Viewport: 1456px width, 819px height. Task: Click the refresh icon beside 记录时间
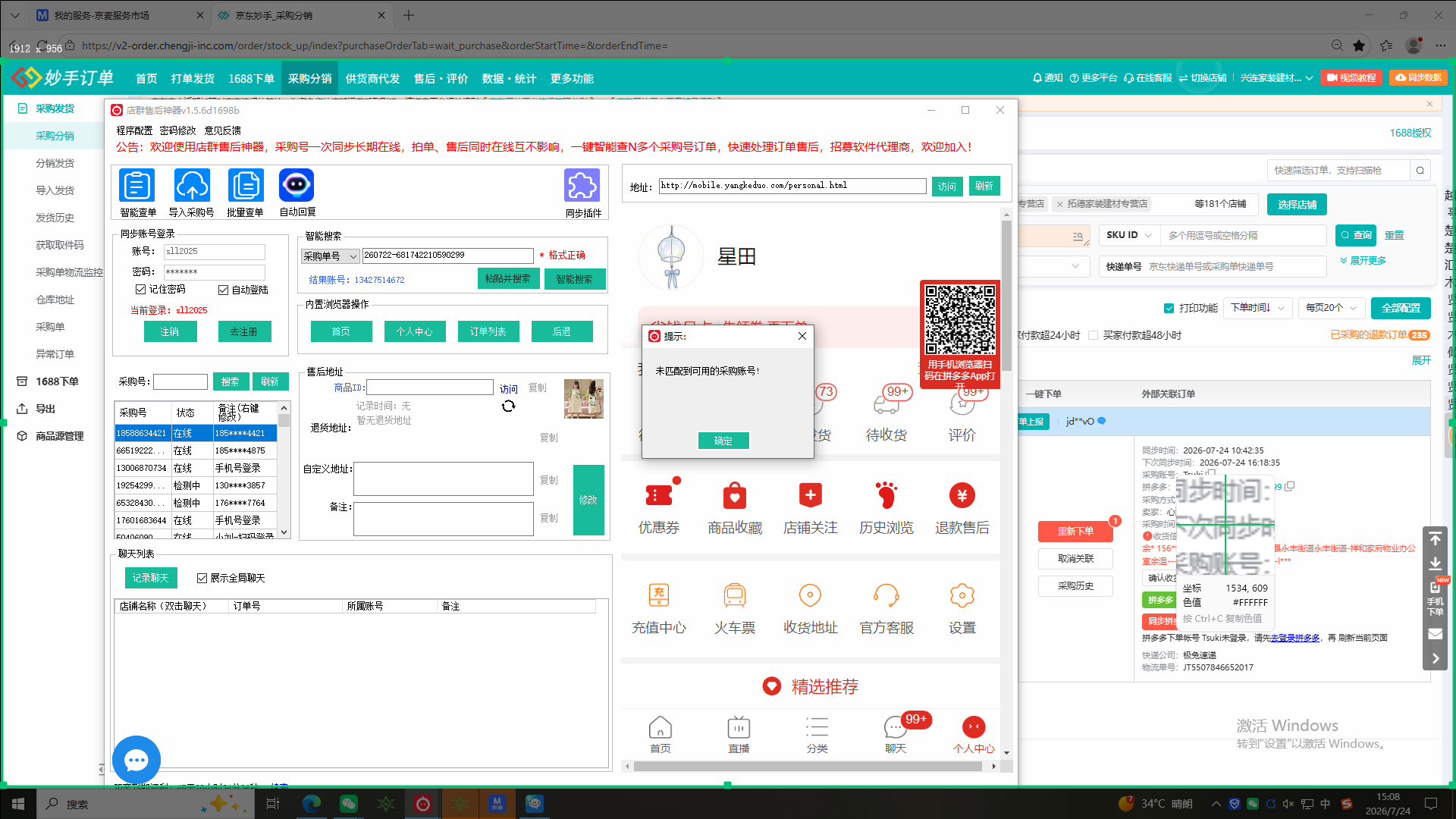pyautogui.click(x=509, y=406)
